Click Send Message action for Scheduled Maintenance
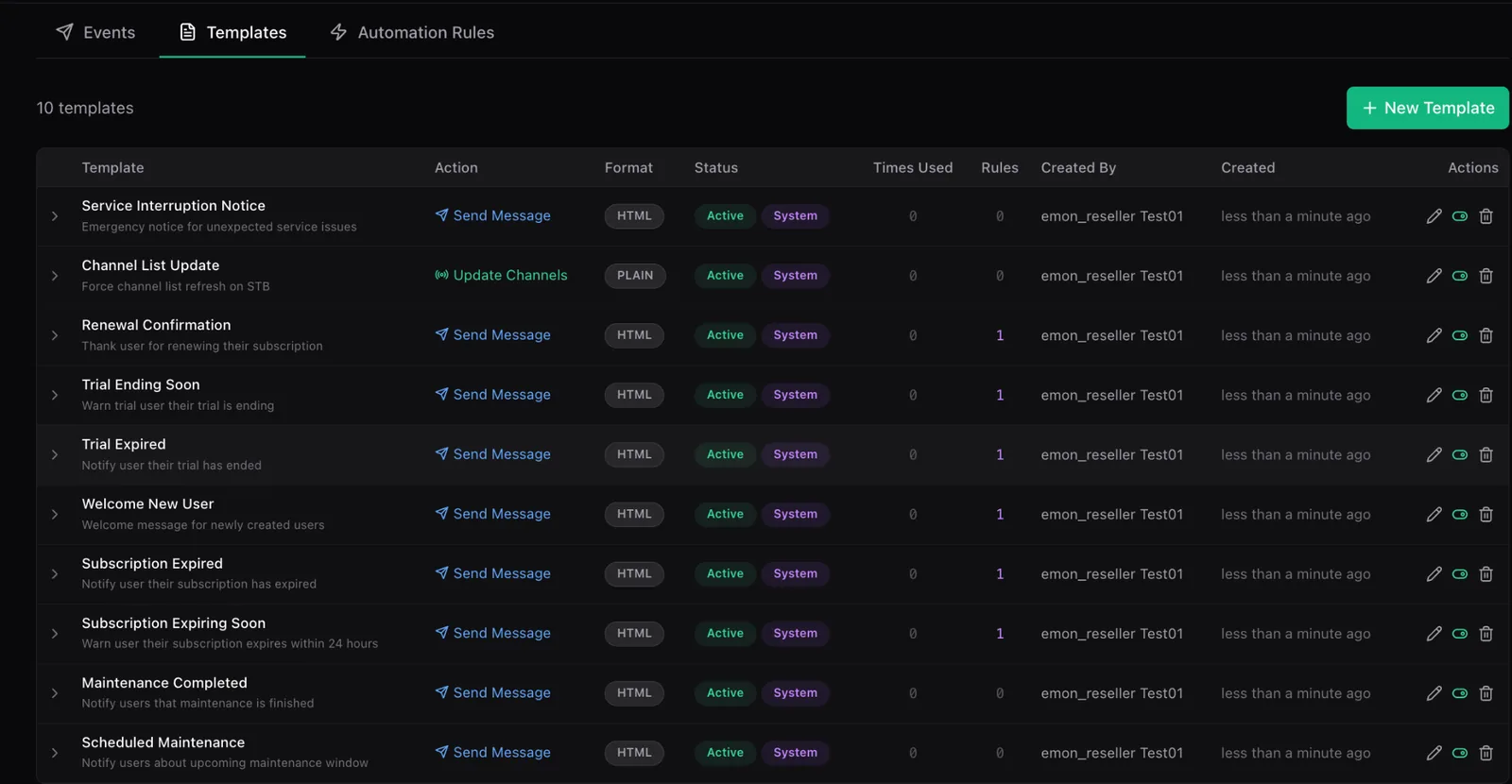This screenshot has width=1512, height=784. (x=492, y=753)
